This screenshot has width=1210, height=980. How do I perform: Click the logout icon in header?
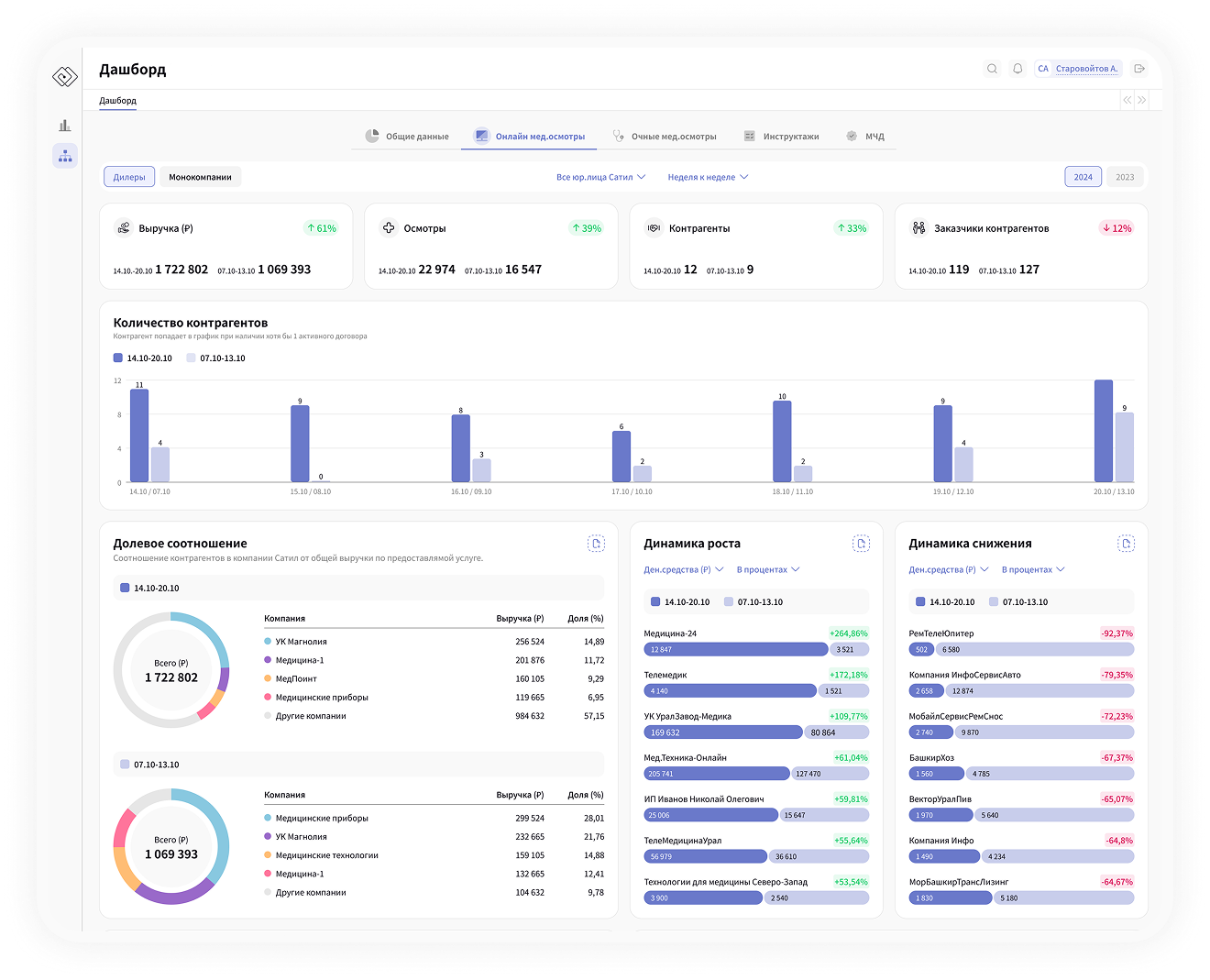[x=1139, y=69]
